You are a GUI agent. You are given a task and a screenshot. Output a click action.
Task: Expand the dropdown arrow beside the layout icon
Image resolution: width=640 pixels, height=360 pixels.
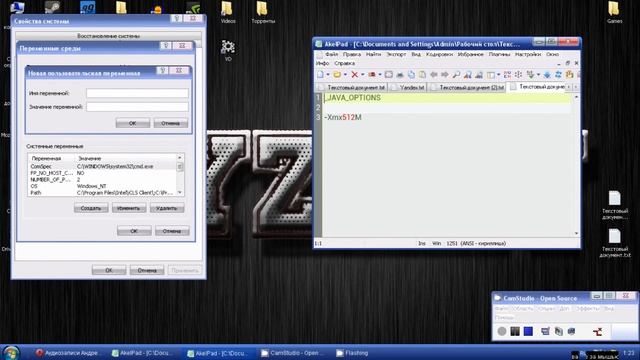point(498,74)
